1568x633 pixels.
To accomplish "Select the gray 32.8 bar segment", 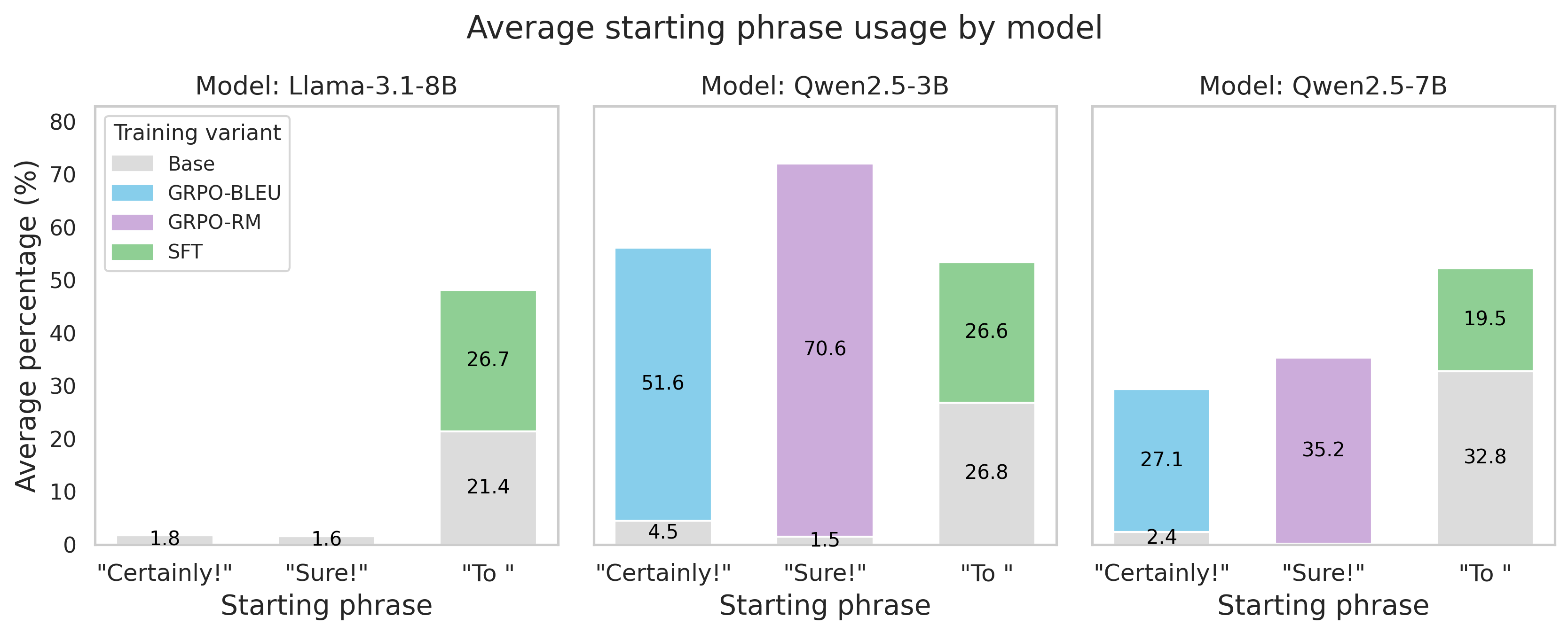I will [1485, 487].
